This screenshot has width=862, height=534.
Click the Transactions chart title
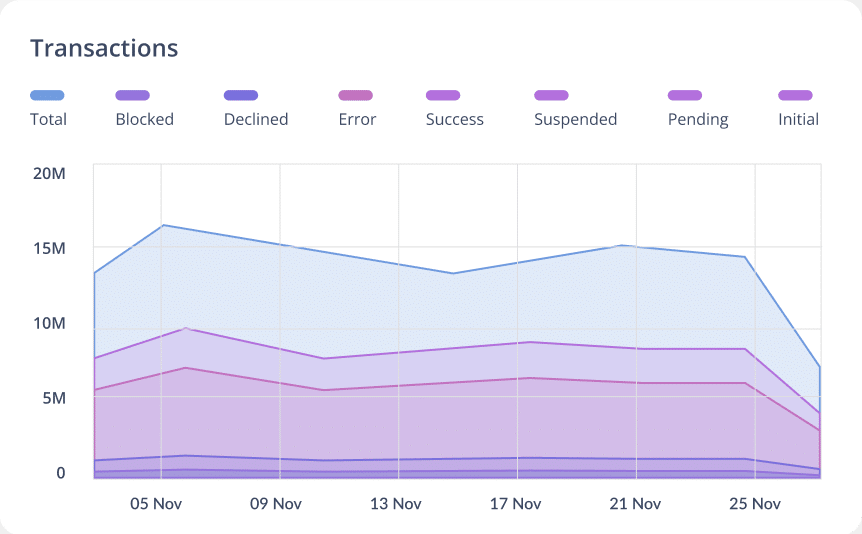104,48
